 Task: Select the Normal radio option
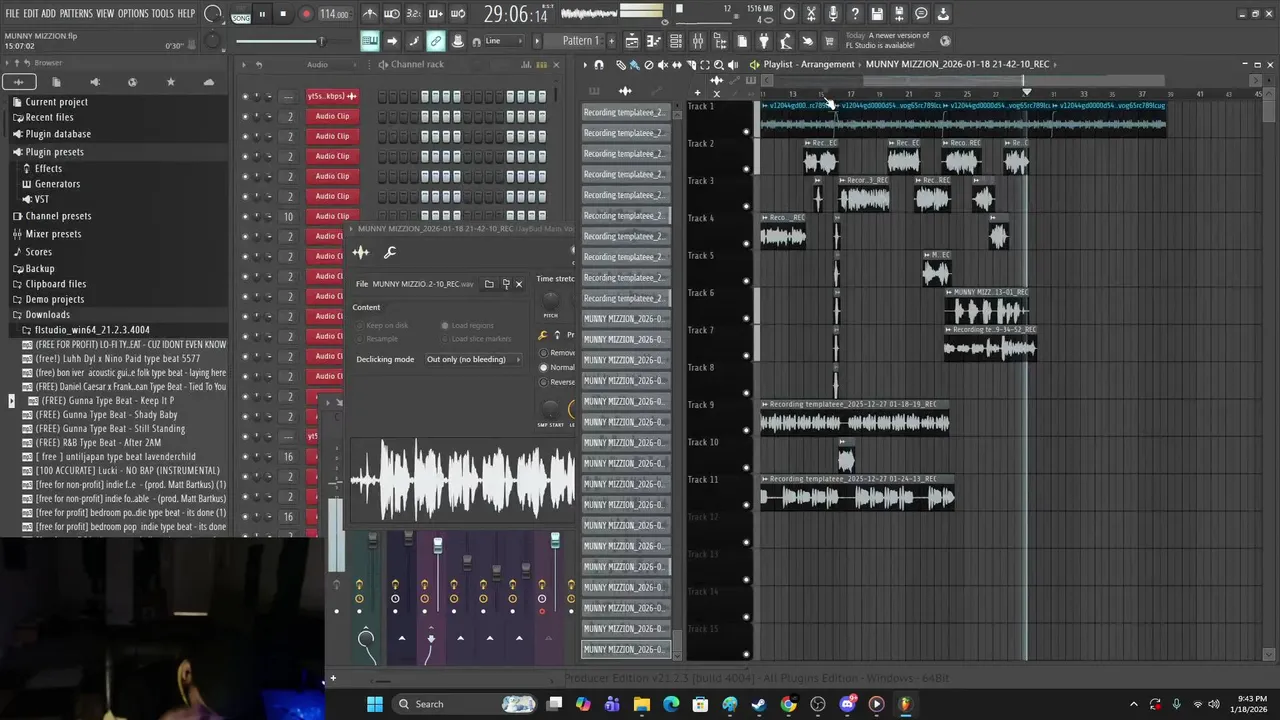point(557,367)
